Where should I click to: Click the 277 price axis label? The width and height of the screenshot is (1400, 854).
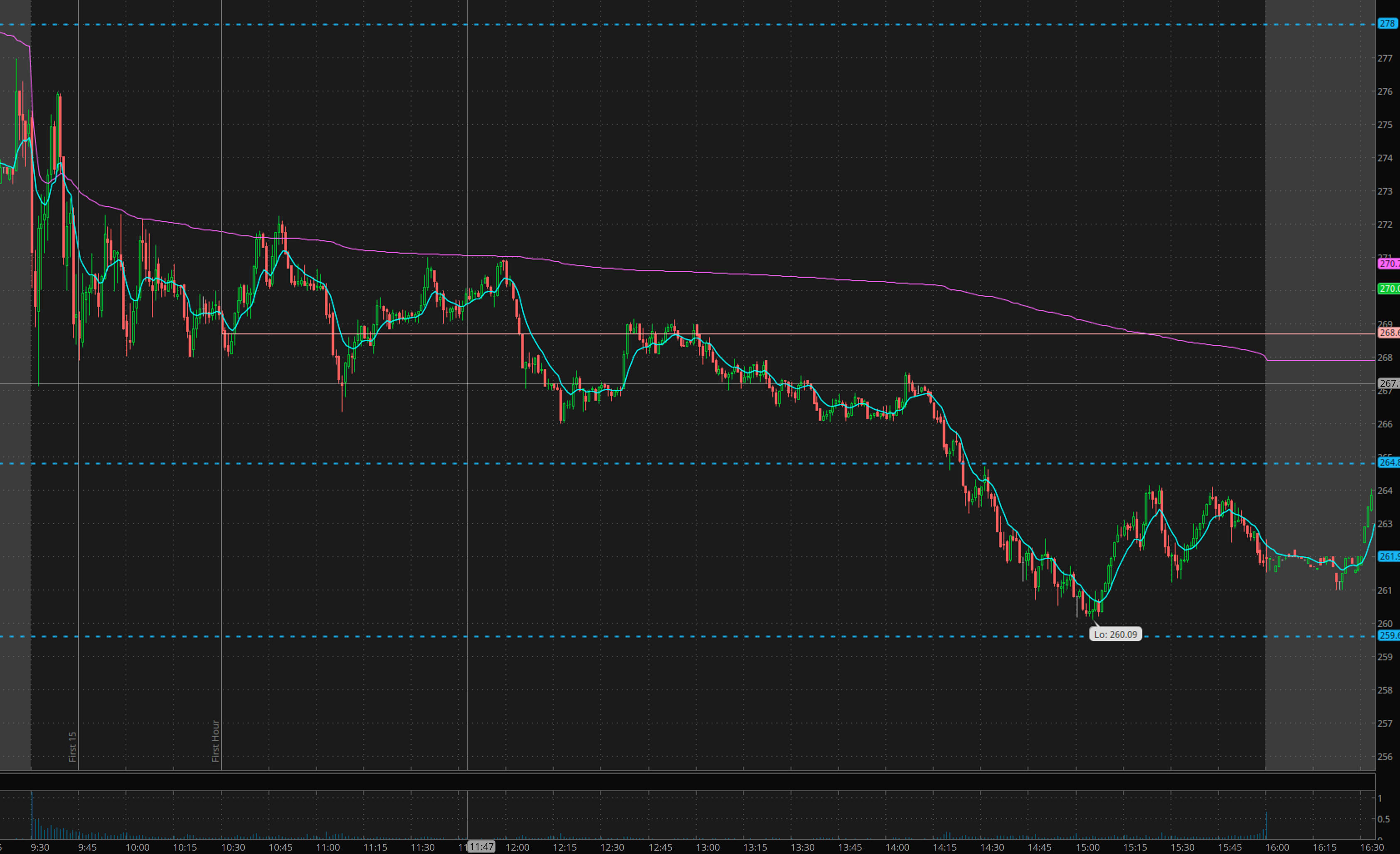(x=1385, y=59)
